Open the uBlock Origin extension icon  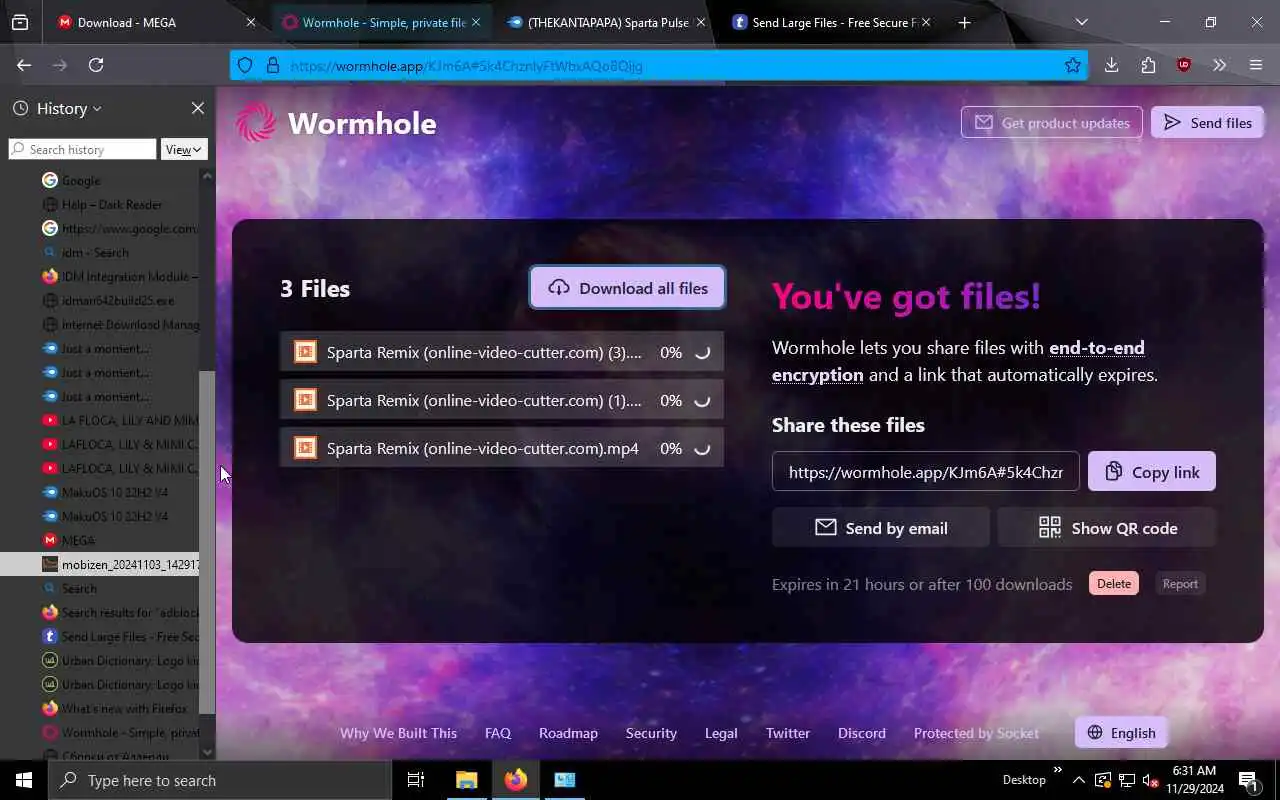[1184, 65]
